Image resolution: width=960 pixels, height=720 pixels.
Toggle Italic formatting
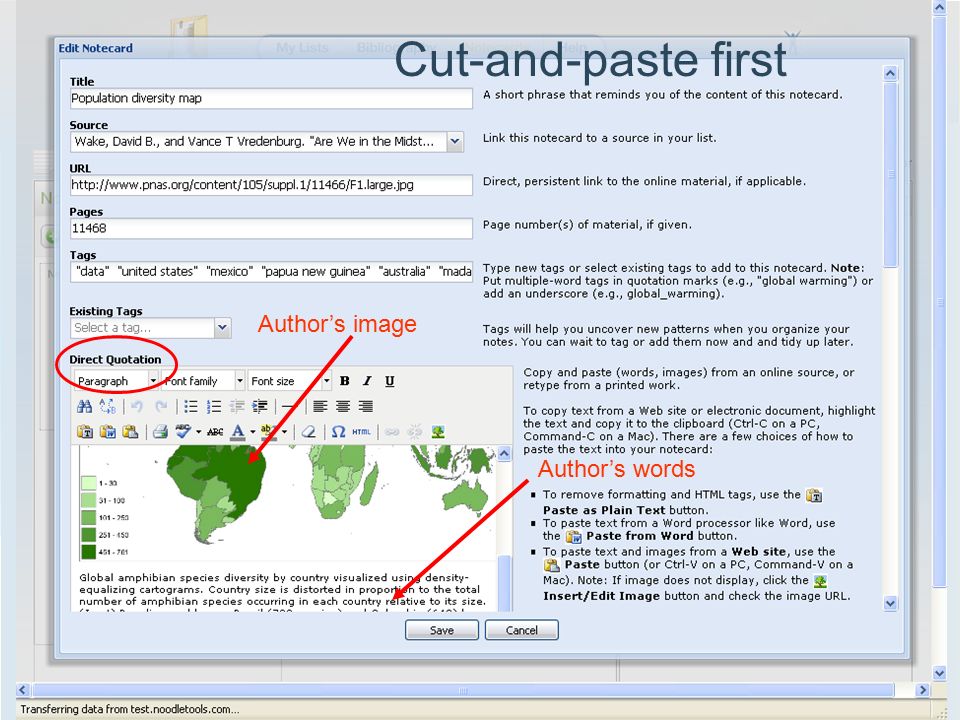(x=367, y=381)
